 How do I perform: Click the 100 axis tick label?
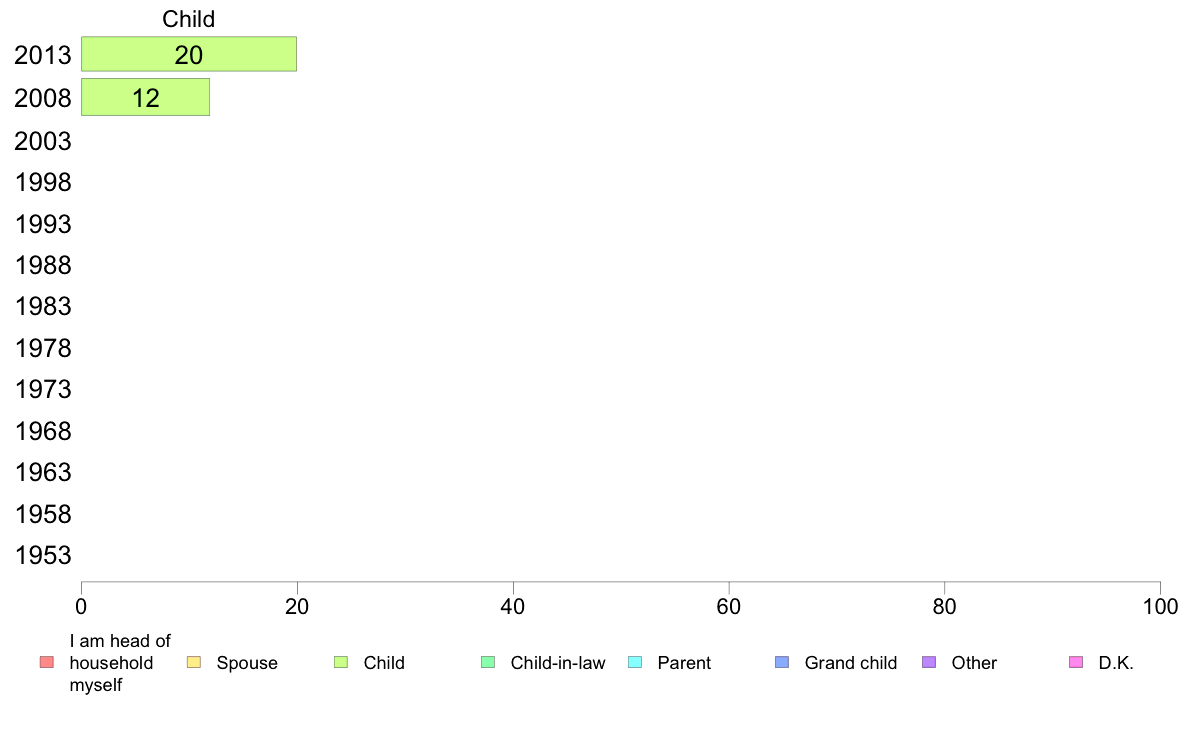(1160, 606)
